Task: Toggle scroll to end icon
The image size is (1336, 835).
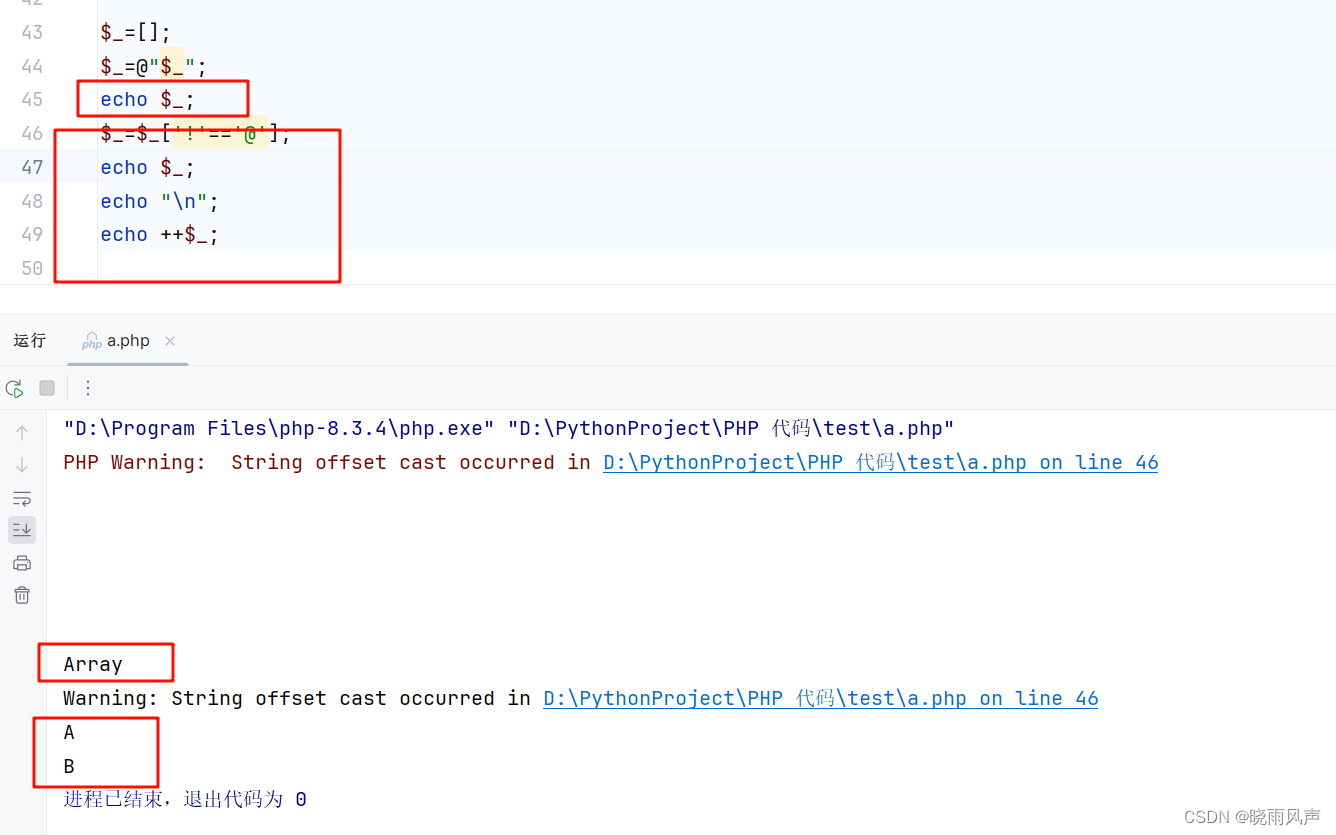Action: (22, 530)
